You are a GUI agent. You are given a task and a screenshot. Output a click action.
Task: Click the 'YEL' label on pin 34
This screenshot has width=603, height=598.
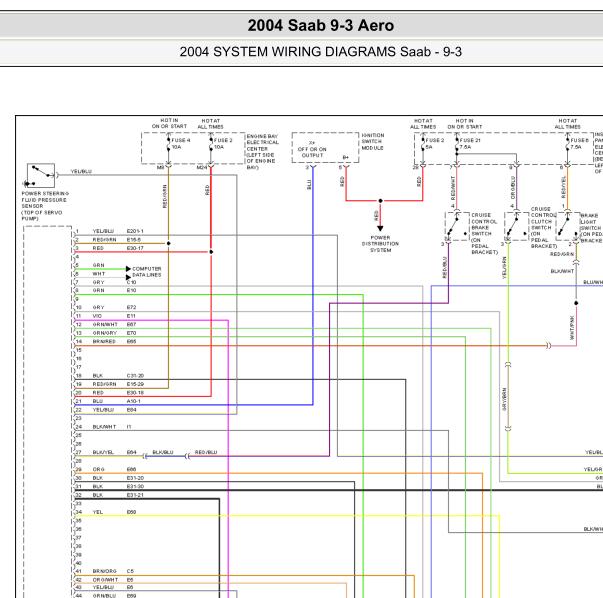coord(98,512)
